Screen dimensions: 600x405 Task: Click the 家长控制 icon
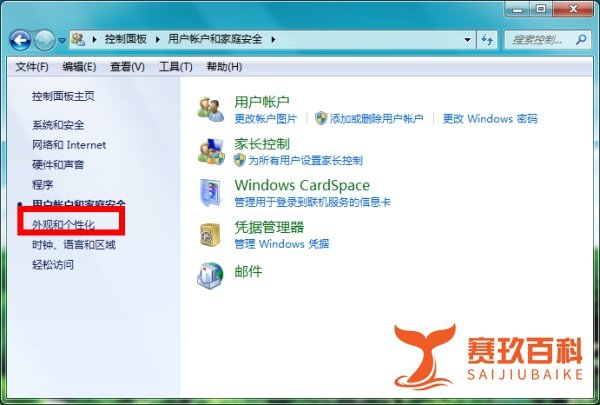point(210,151)
